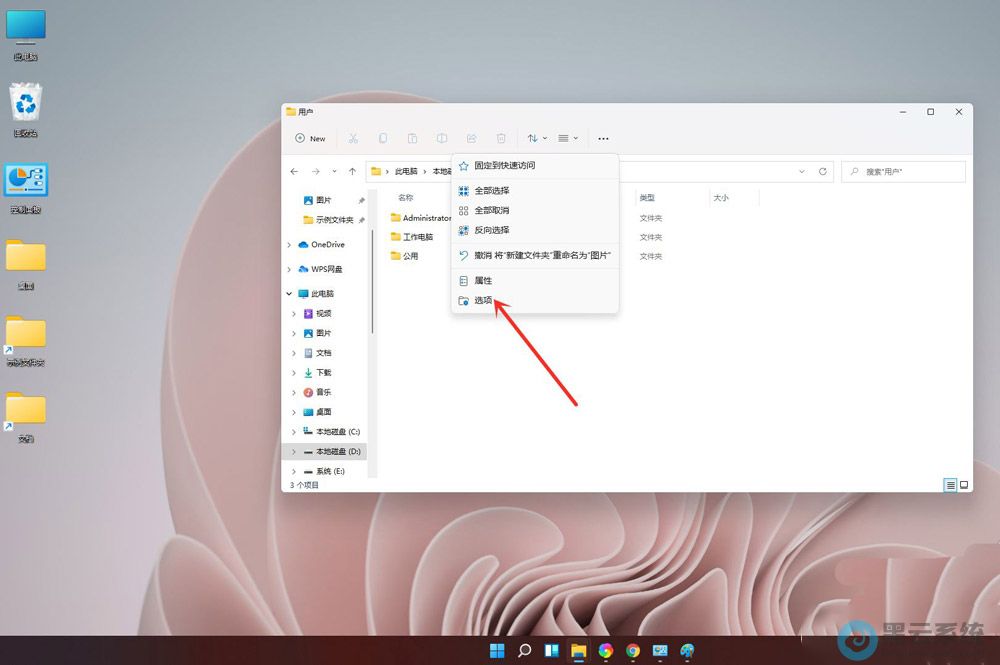The width and height of the screenshot is (1000, 665).
Task: Click the New button in toolbar
Action: 310,139
